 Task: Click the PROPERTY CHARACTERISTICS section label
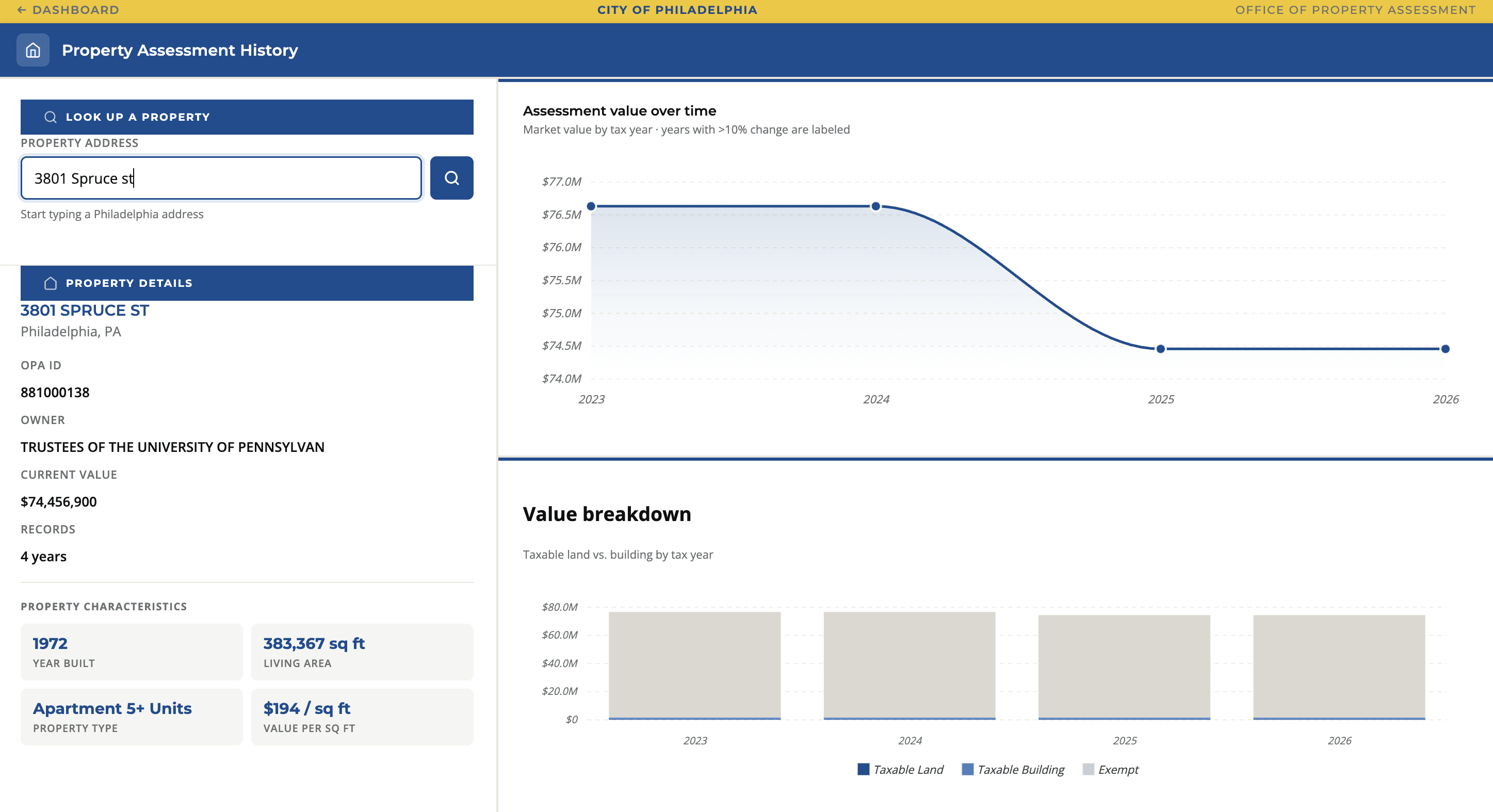pyautogui.click(x=104, y=606)
